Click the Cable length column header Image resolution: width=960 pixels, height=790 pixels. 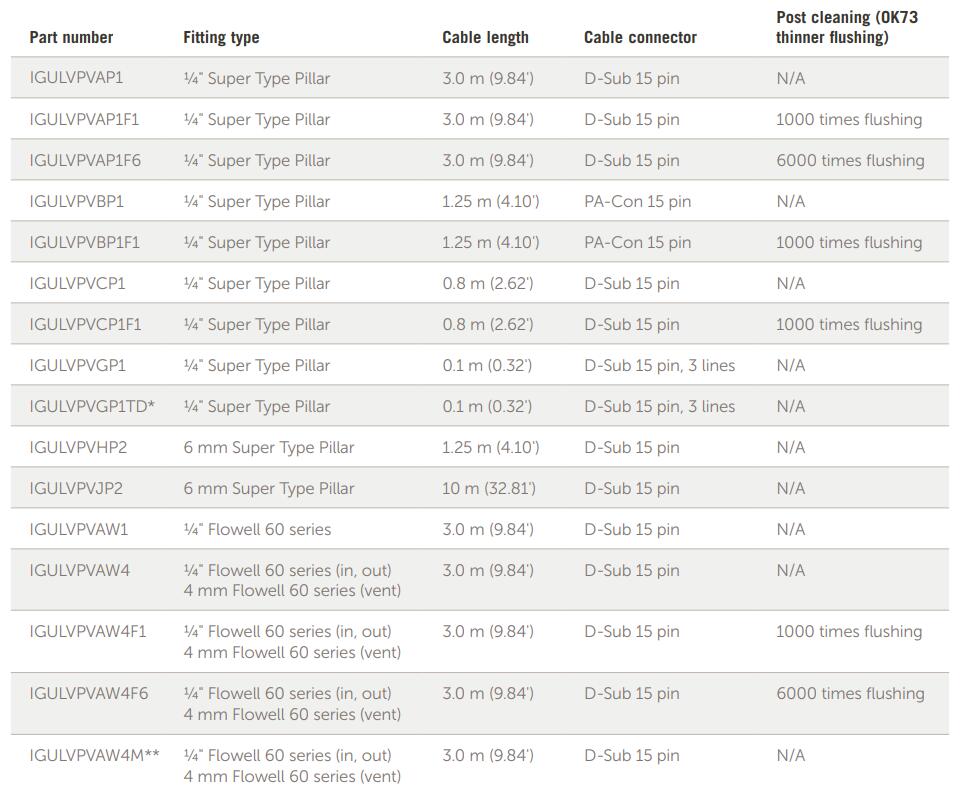click(485, 37)
